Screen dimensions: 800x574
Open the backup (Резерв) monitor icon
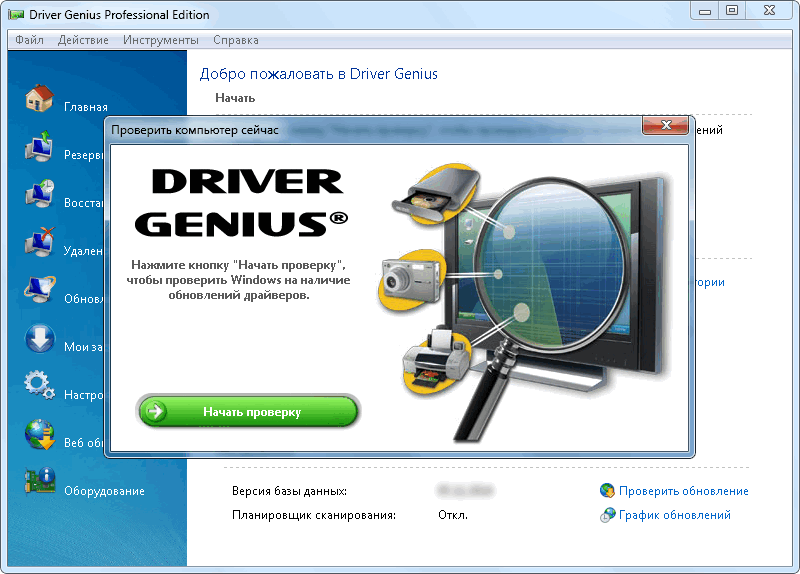pyautogui.click(x=40, y=146)
